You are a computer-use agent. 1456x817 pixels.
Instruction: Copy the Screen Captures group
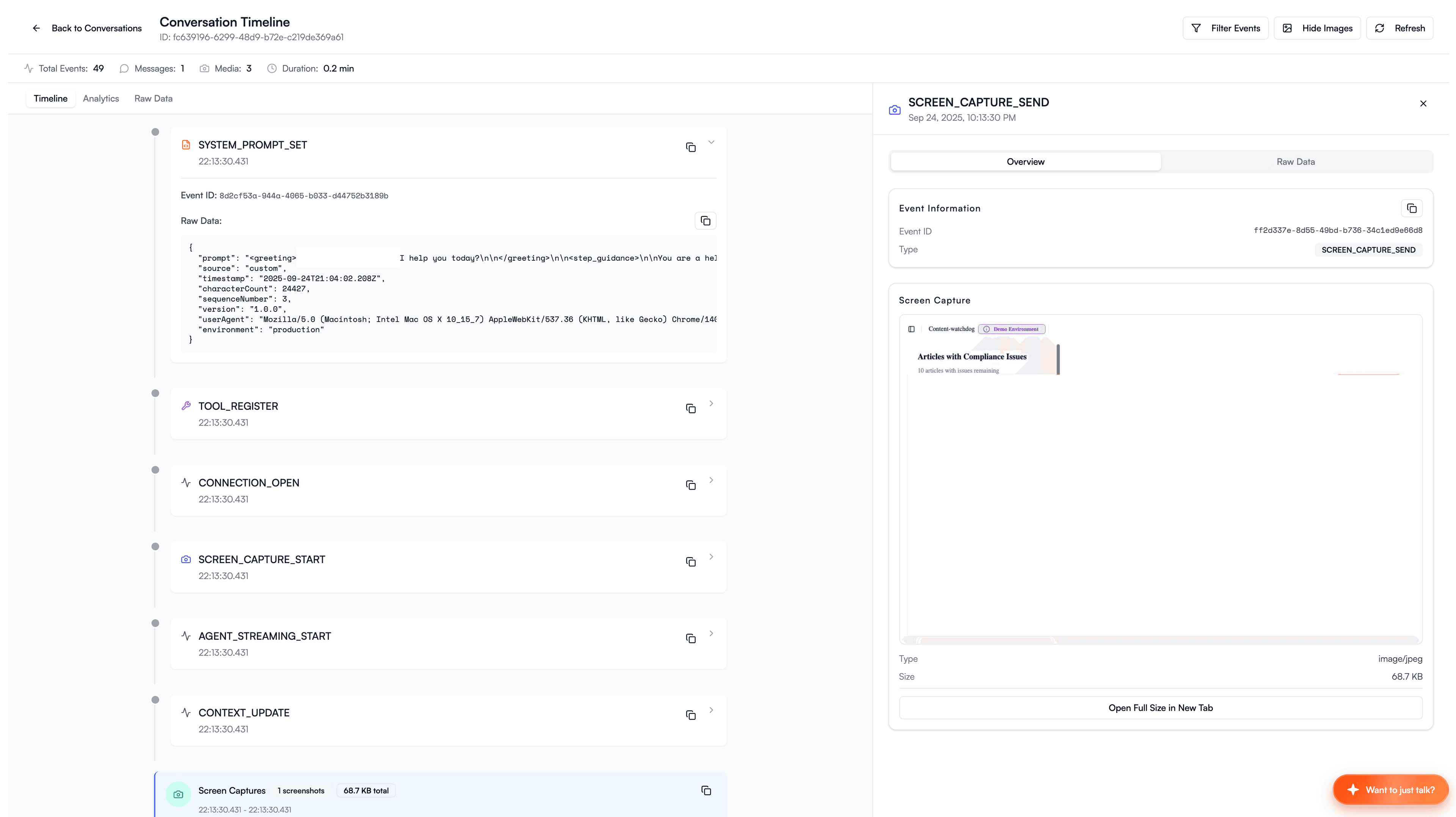(x=706, y=791)
